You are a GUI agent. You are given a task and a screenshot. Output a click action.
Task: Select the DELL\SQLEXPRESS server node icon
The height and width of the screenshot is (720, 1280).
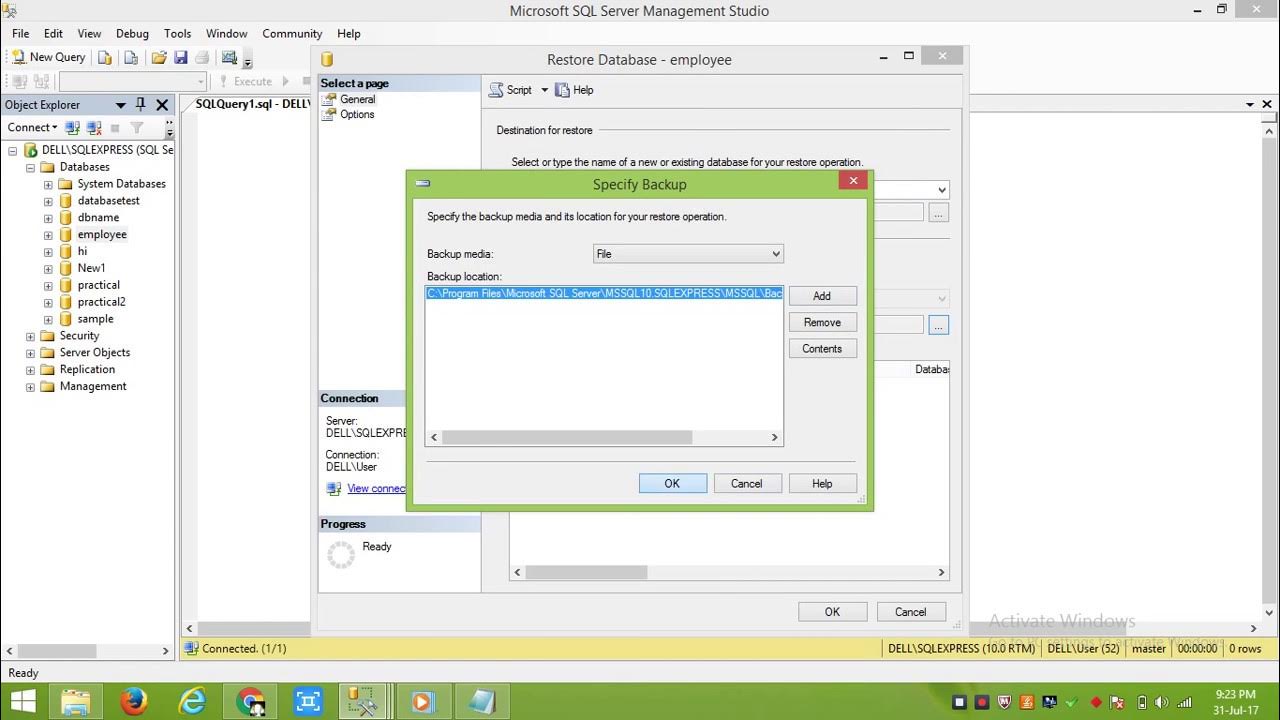pyautogui.click(x=31, y=150)
